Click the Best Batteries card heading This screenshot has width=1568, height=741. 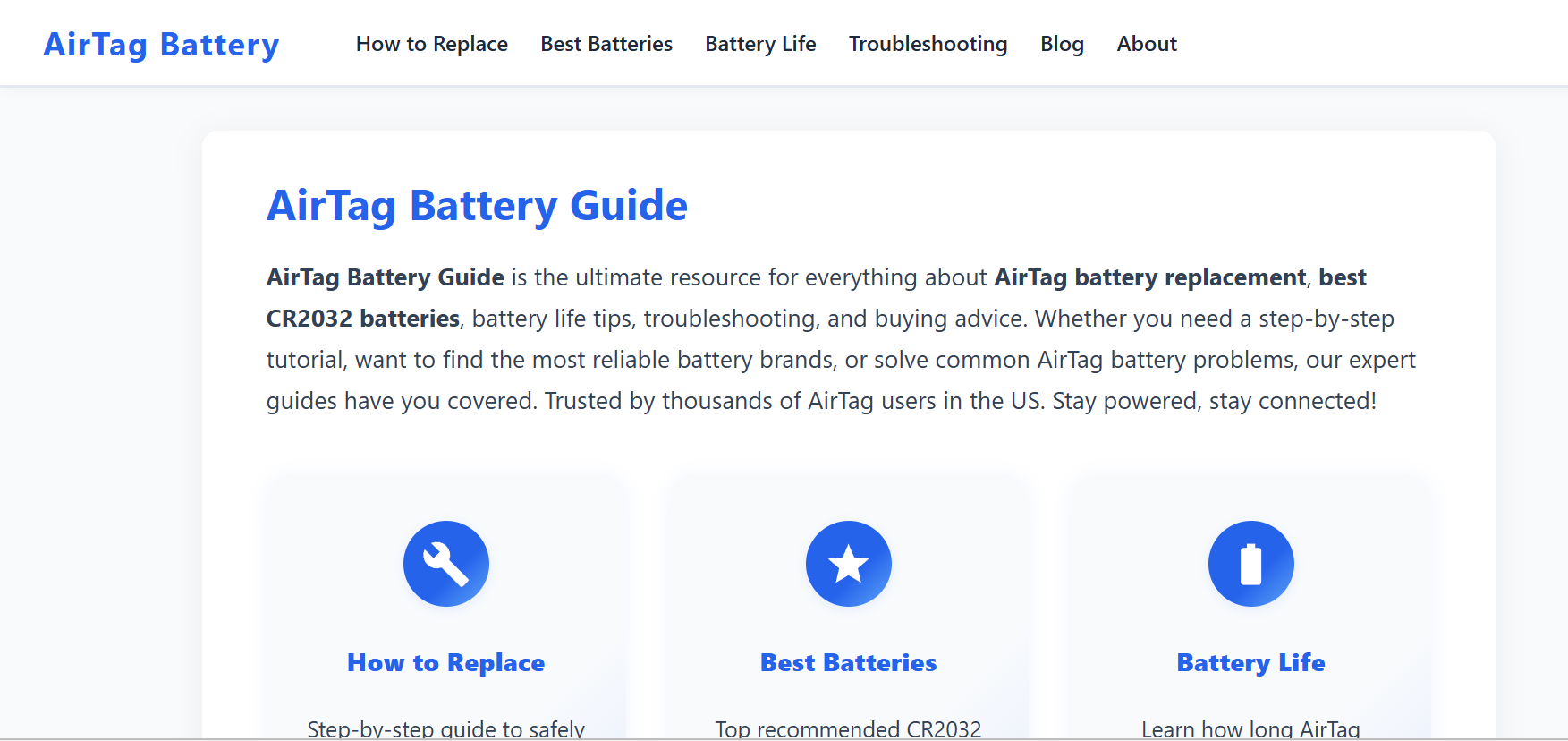848,662
